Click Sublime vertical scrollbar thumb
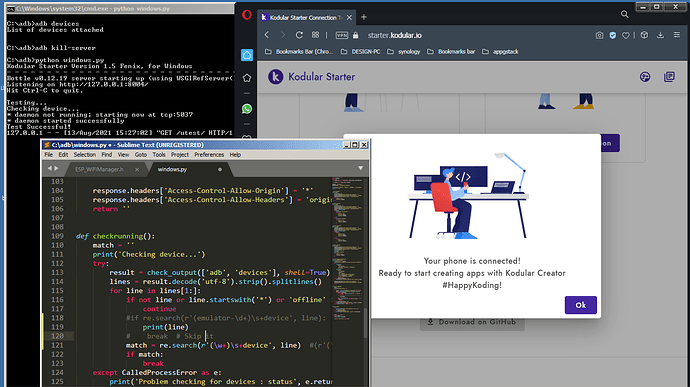Viewport: 690px width, 387px height. [365, 322]
